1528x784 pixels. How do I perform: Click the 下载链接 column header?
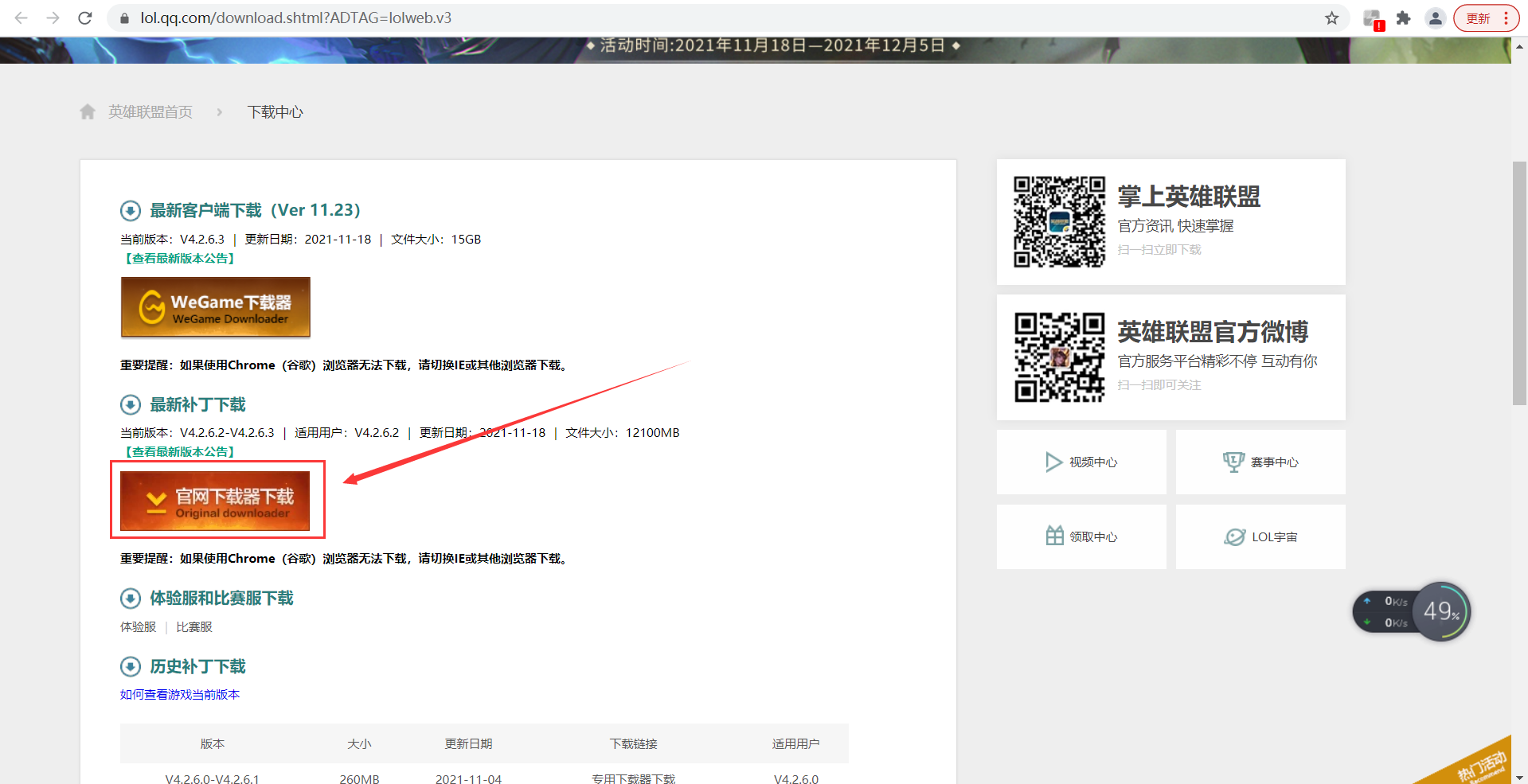coord(633,743)
